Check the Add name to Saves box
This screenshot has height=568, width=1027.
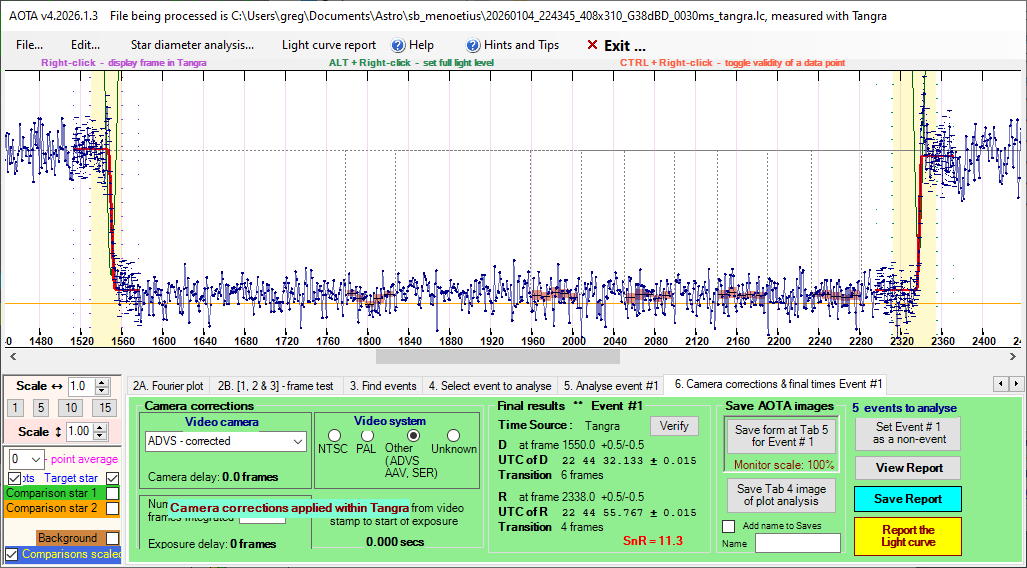click(x=728, y=526)
